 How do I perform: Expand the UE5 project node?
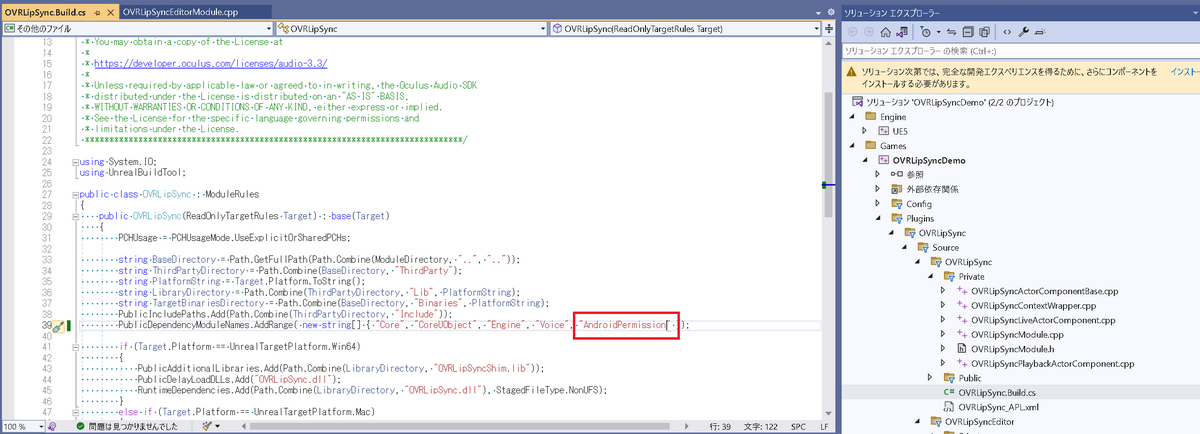tap(865, 130)
